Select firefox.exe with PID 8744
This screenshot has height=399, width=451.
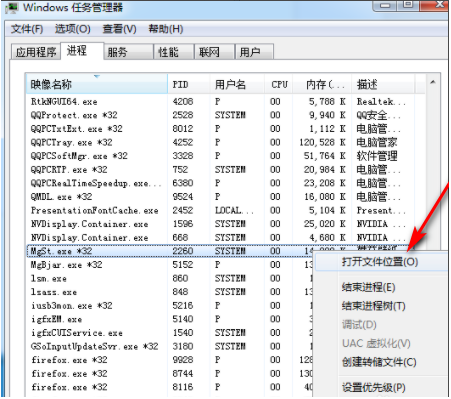click(x=170, y=374)
